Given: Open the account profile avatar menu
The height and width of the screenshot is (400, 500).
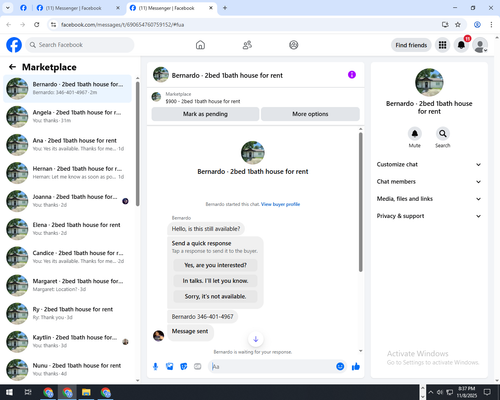Looking at the screenshot, I should point(480,45).
